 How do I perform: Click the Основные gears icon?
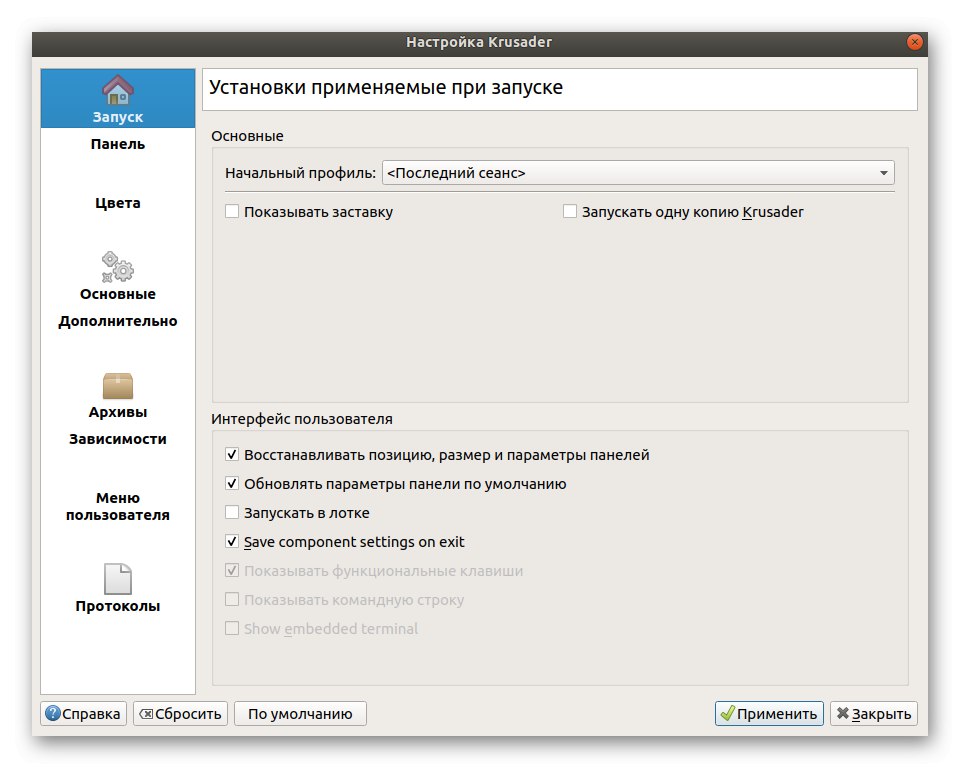[118, 267]
